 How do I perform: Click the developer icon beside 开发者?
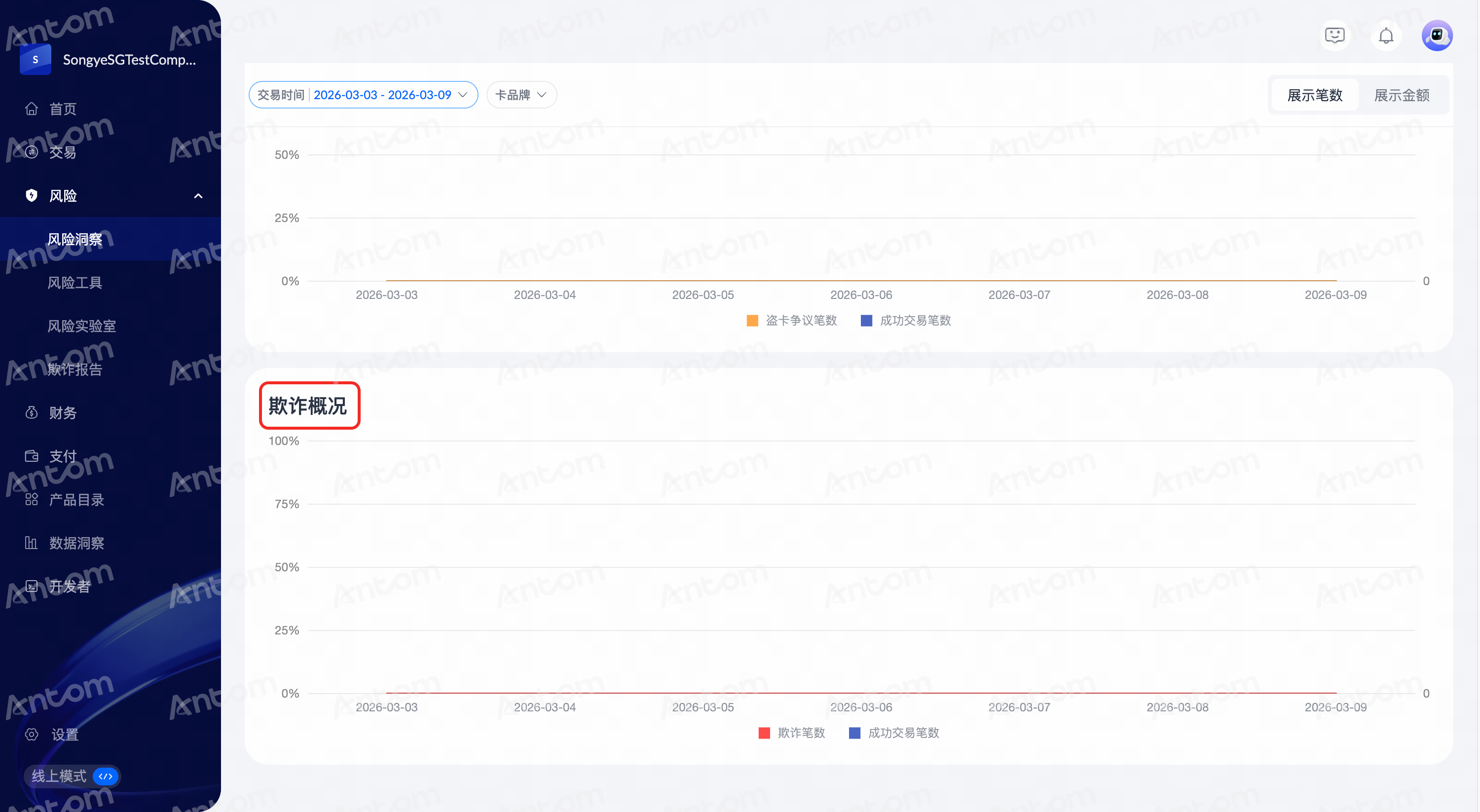(32, 586)
